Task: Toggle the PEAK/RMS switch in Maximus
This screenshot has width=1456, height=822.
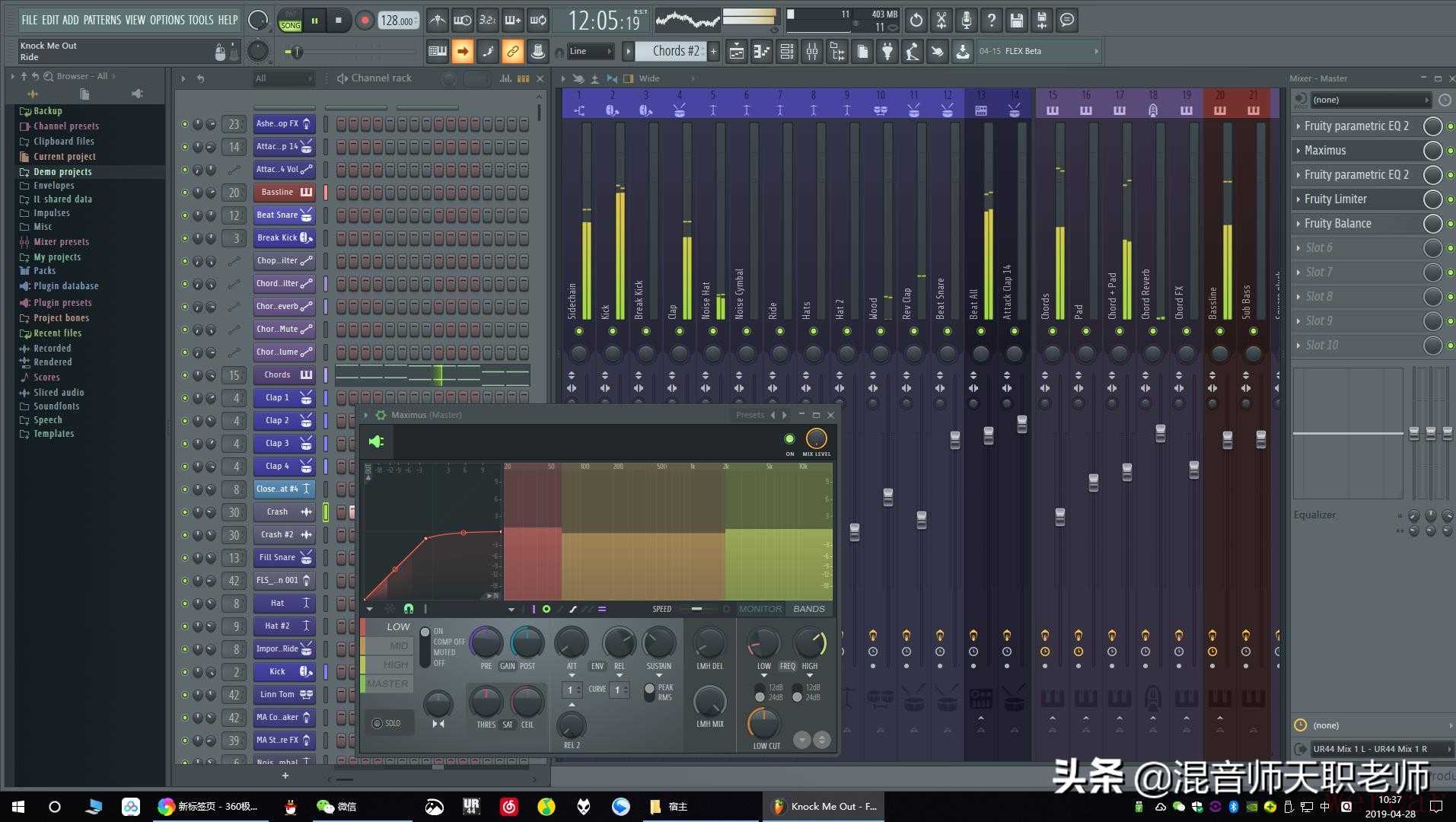Action: pos(649,691)
